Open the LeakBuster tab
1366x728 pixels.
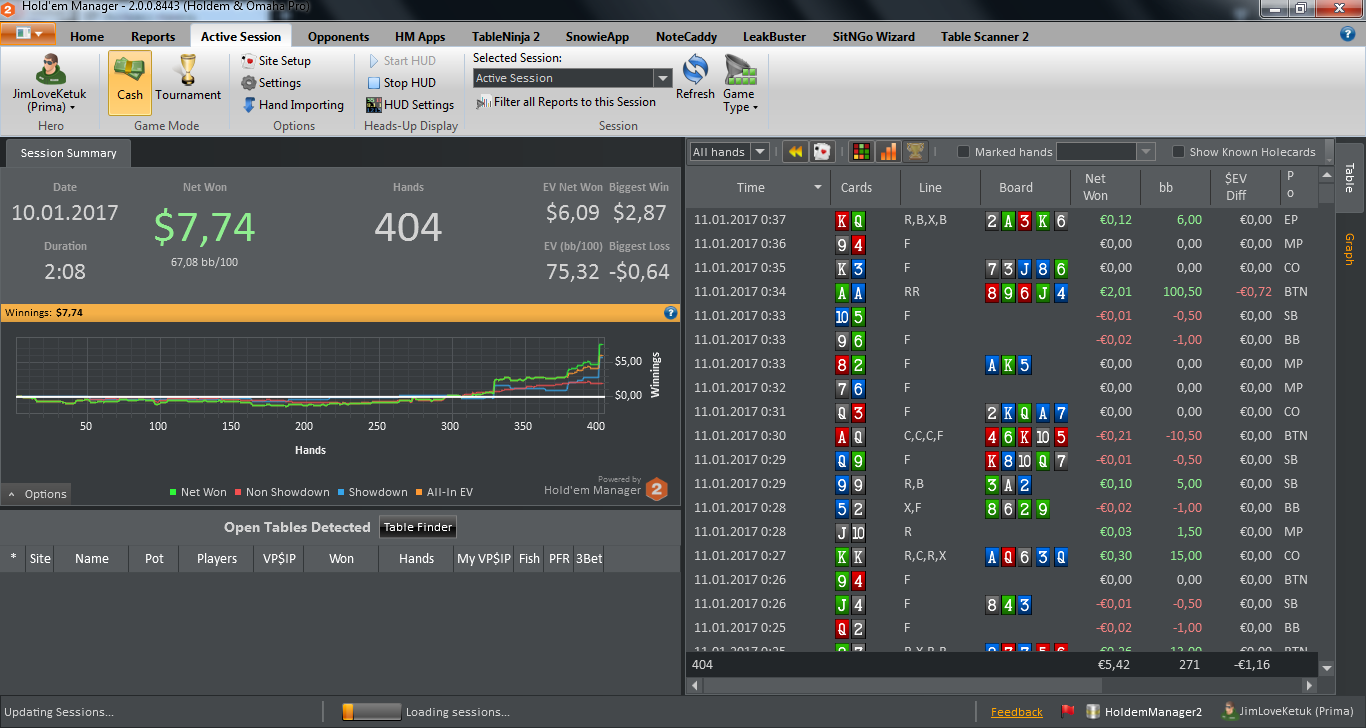[x=774, y=37]
